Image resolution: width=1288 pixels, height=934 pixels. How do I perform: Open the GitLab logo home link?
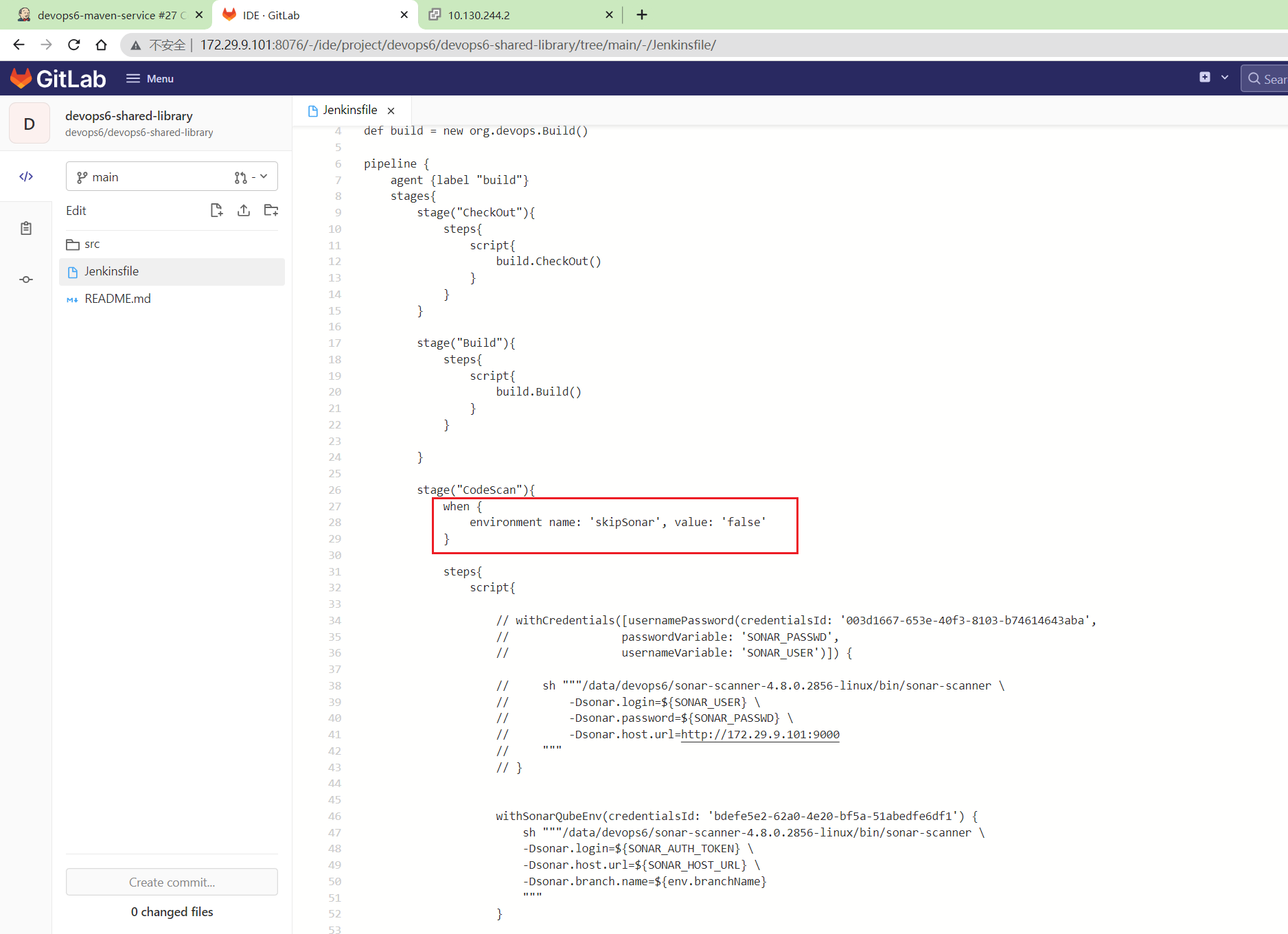point(58,78)
